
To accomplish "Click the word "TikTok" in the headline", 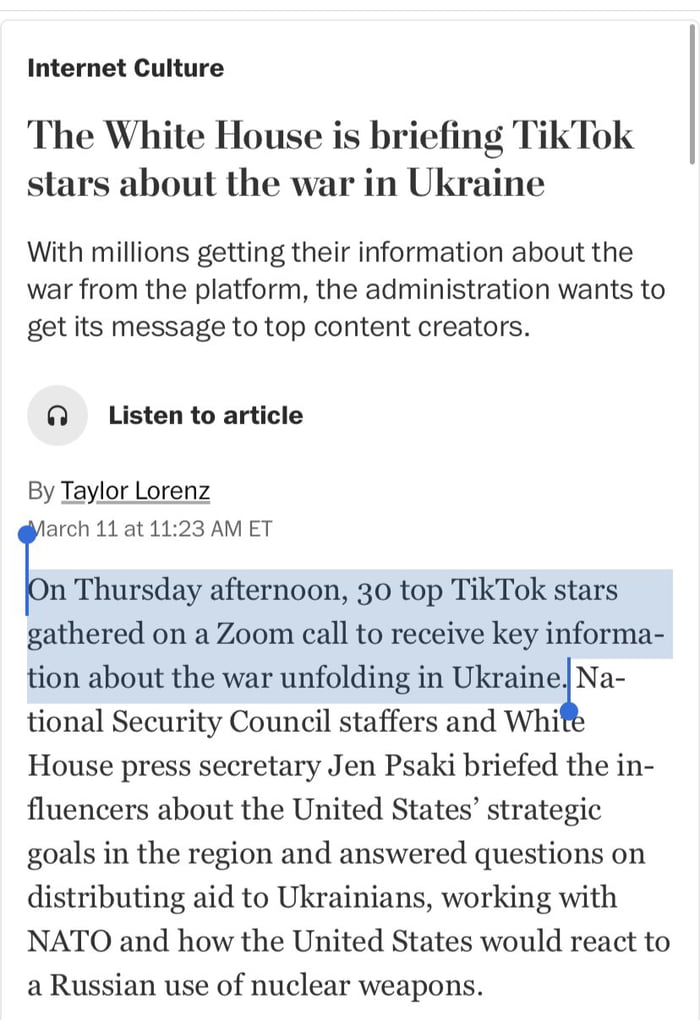I will click(572, 136).
